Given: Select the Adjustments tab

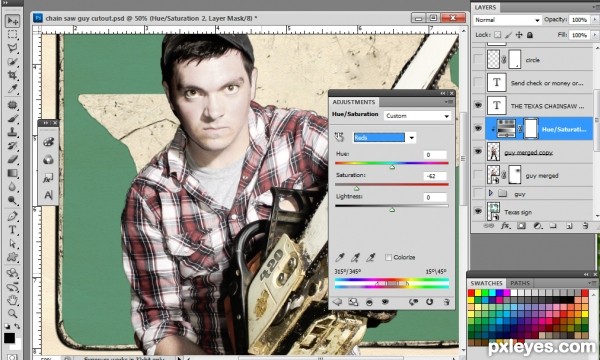Looking at the screenshot, I should pyautogui.click(x=354, y=102).
